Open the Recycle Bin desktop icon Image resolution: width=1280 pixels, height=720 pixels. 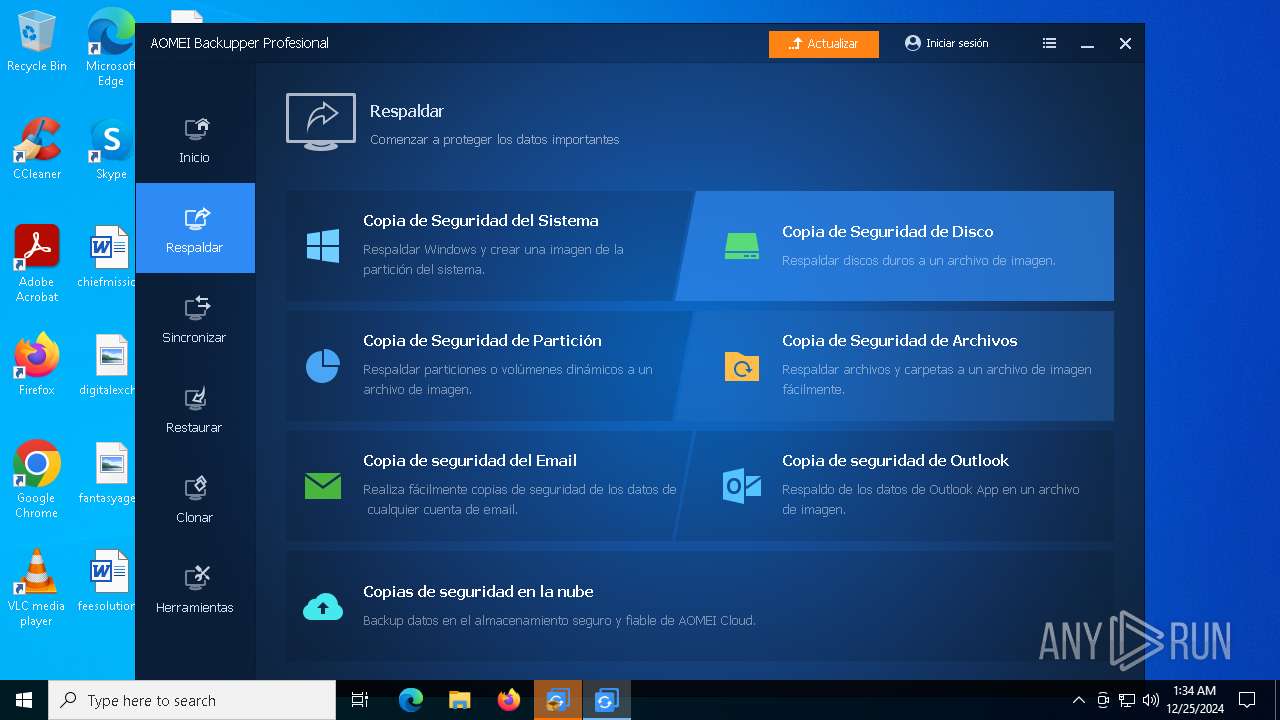click(37, 42)
